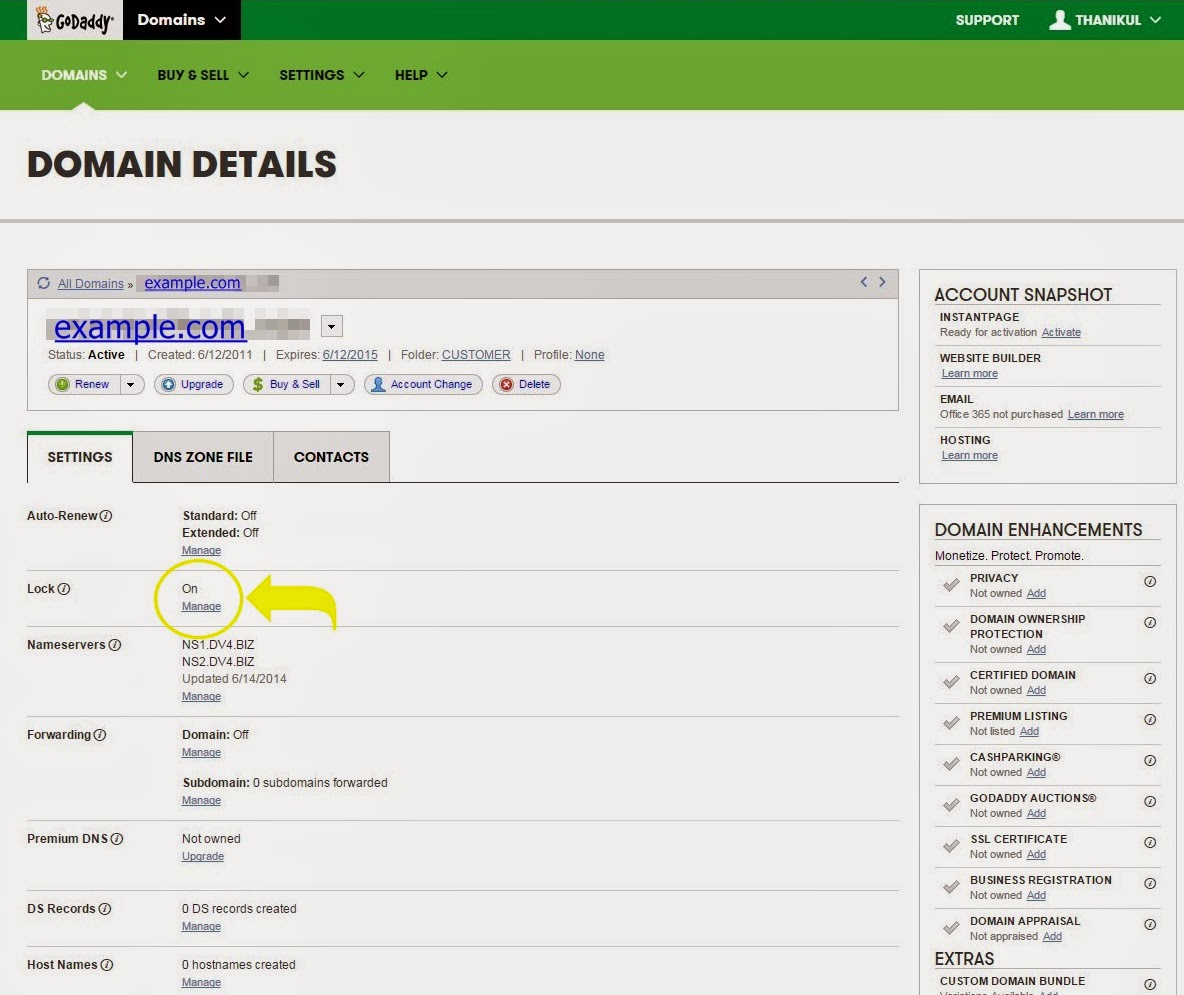Screen dimensions: 1184x995
Task: Click Manage under Subdomain forwarding
Action: pos(202,800)
